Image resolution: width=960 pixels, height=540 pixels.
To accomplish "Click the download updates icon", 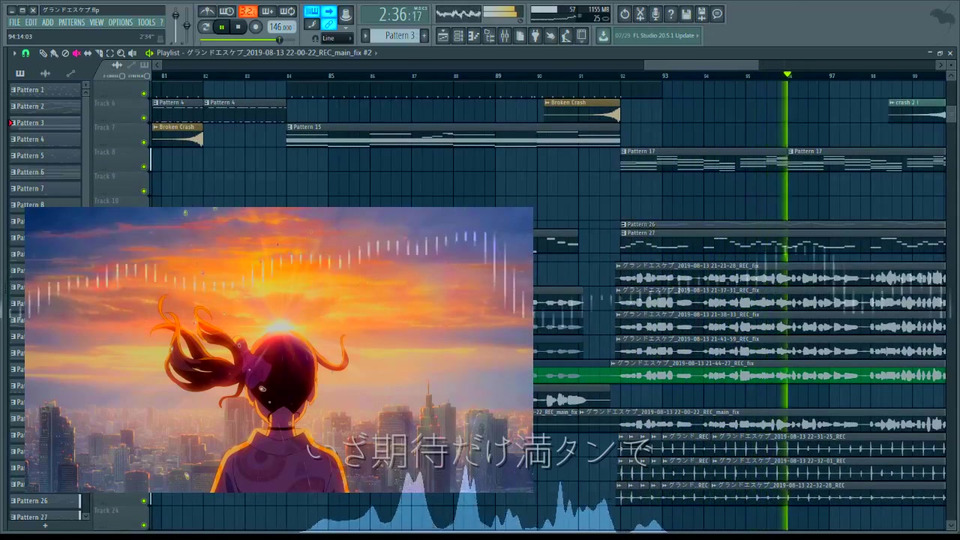I will [603, 36].
